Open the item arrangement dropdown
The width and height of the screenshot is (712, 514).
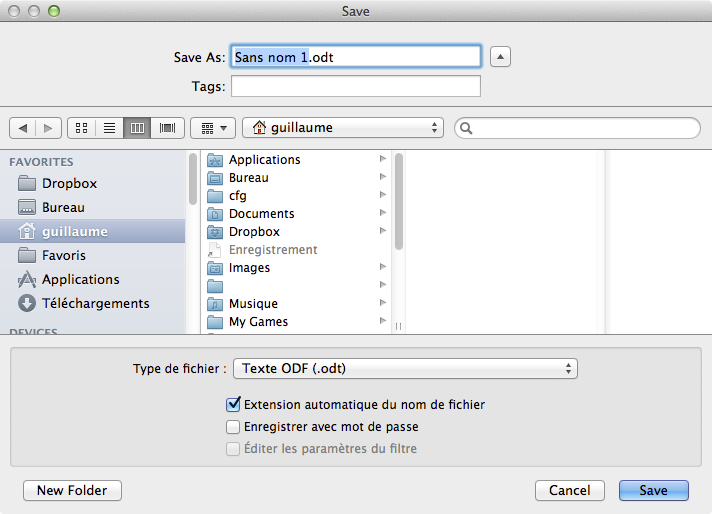213,128
